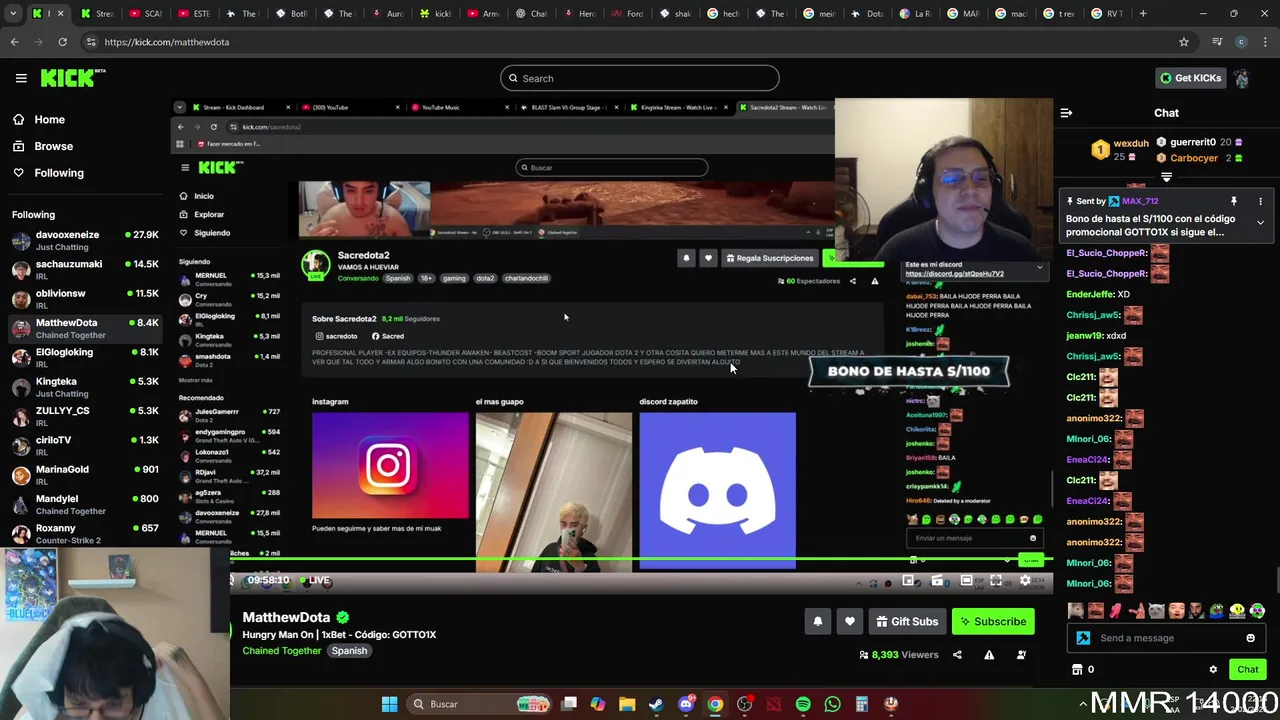Share the stream via share icon
This screenshot has height=720, width=1280.
[x=957, y=655]
